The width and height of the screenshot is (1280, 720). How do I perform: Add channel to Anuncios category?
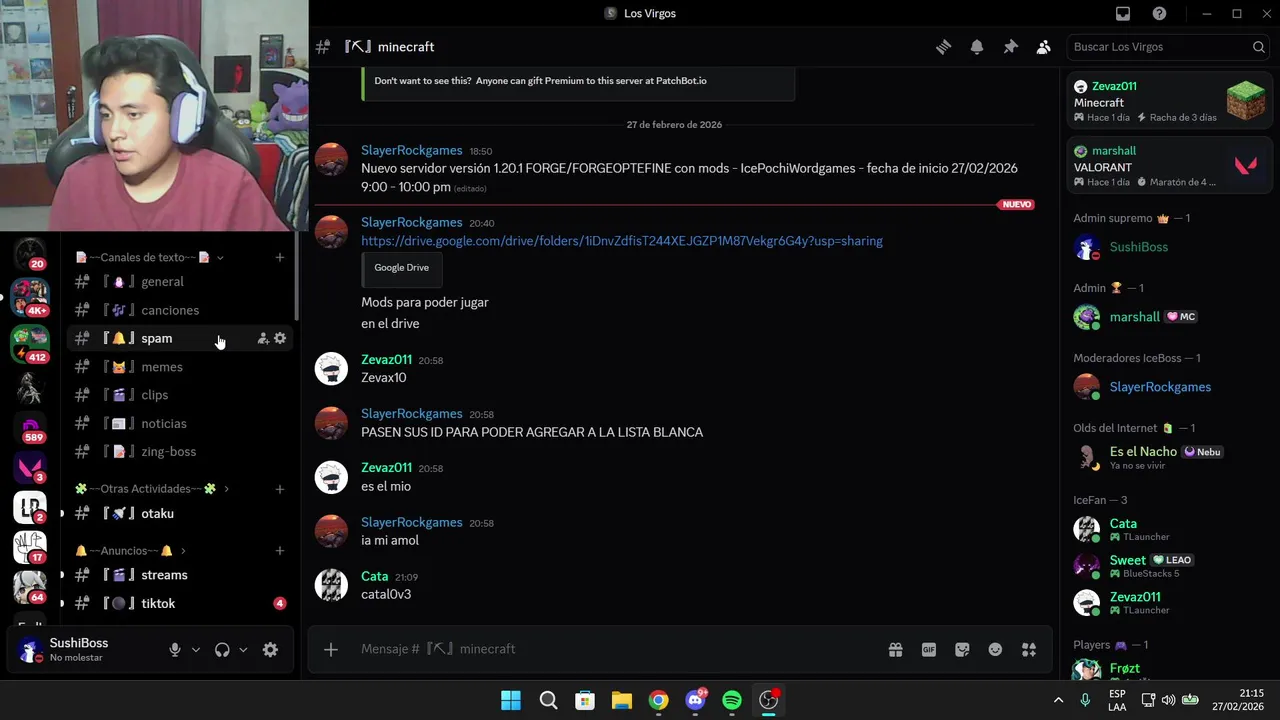pyautogui.click(x=280, y=551)
